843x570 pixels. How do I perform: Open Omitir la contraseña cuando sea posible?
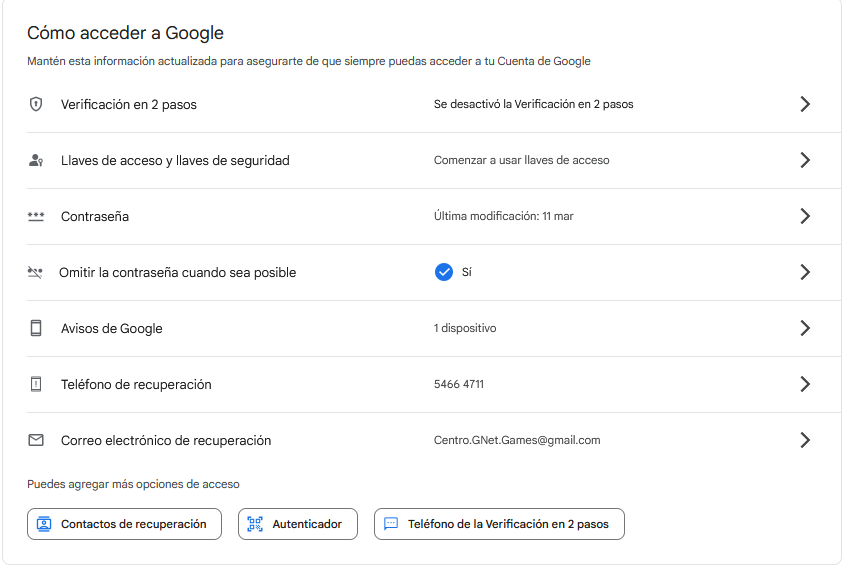coord(177,272)
